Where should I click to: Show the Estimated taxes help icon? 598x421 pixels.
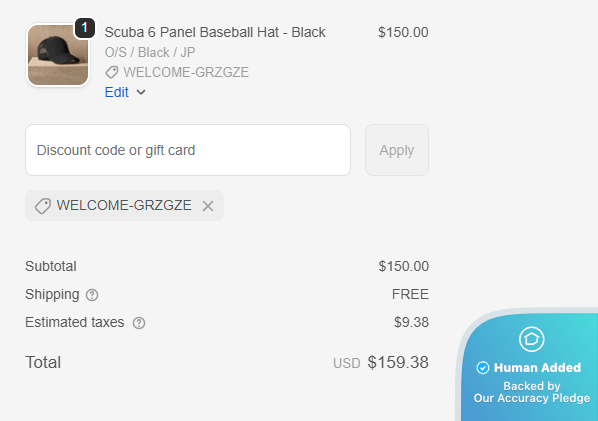pos(139,323)
